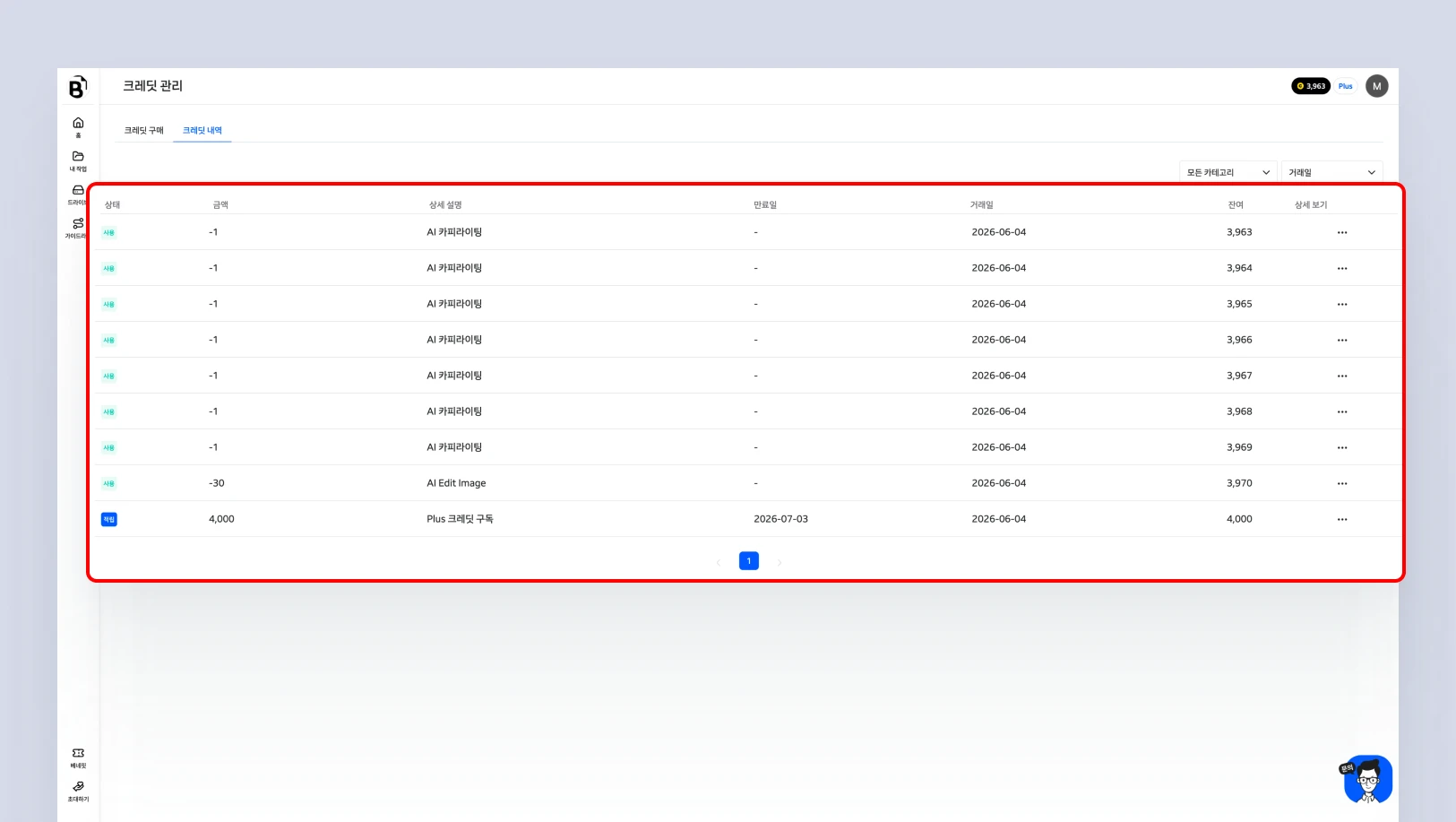The image size is (1456, 822).
Task: Click the 상세 설명 column header
Action: [x=445, y=205]
